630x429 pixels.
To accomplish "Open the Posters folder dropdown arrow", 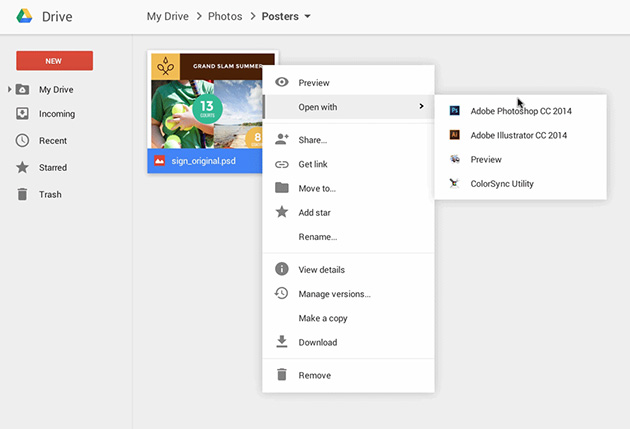I will coord(307,17).
